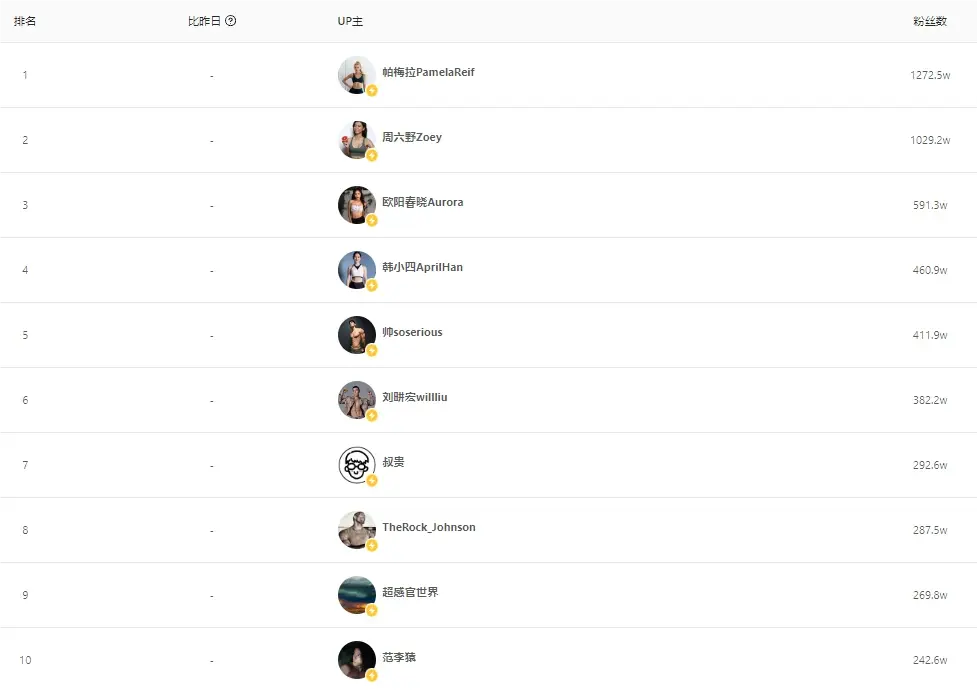Viewport: 977px width, 690px height.
Task: Open the cartoon avatar of 叔贵
Action: click(x=356, y=465)
